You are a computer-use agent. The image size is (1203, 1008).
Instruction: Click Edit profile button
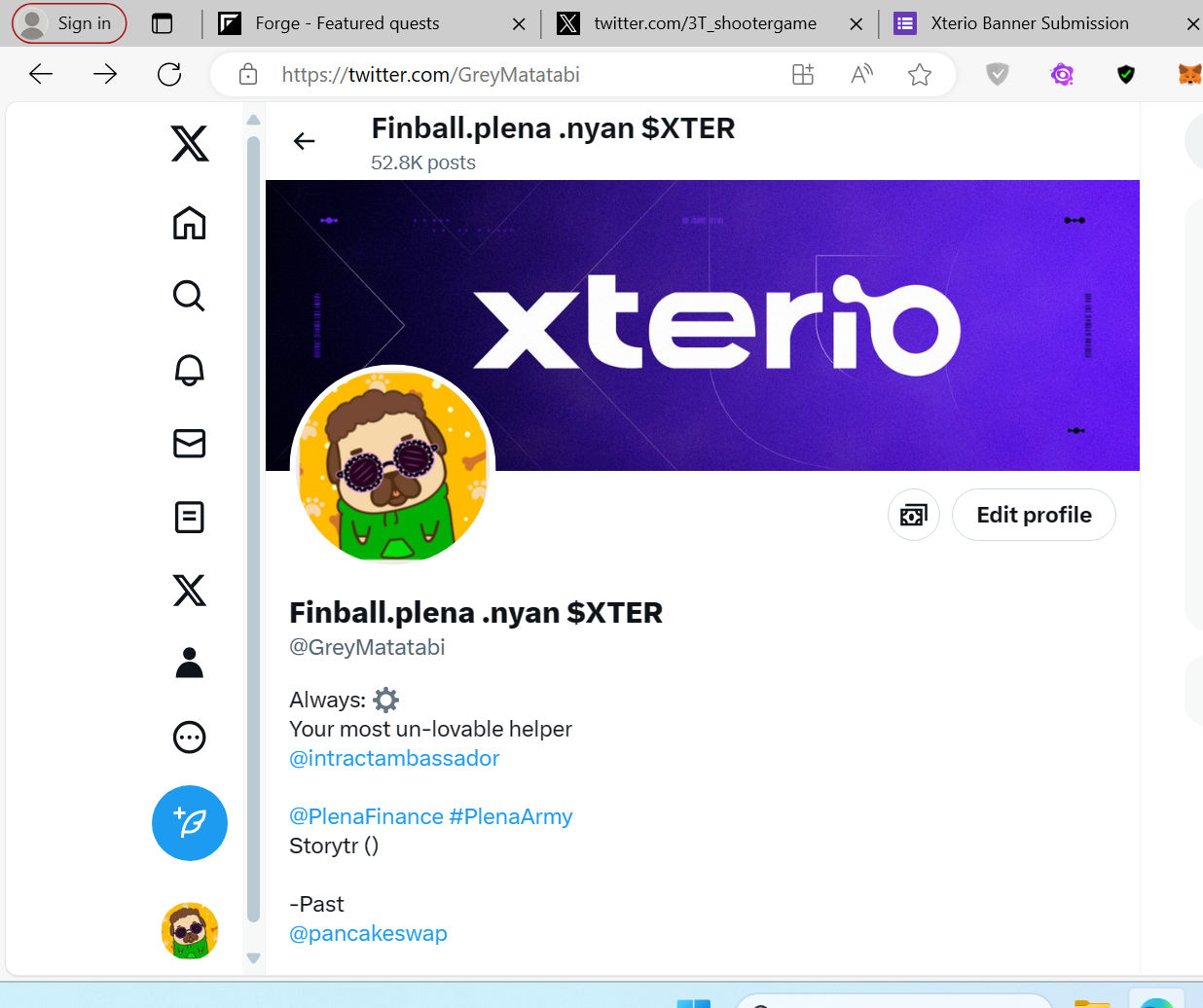click(1034, 515)
